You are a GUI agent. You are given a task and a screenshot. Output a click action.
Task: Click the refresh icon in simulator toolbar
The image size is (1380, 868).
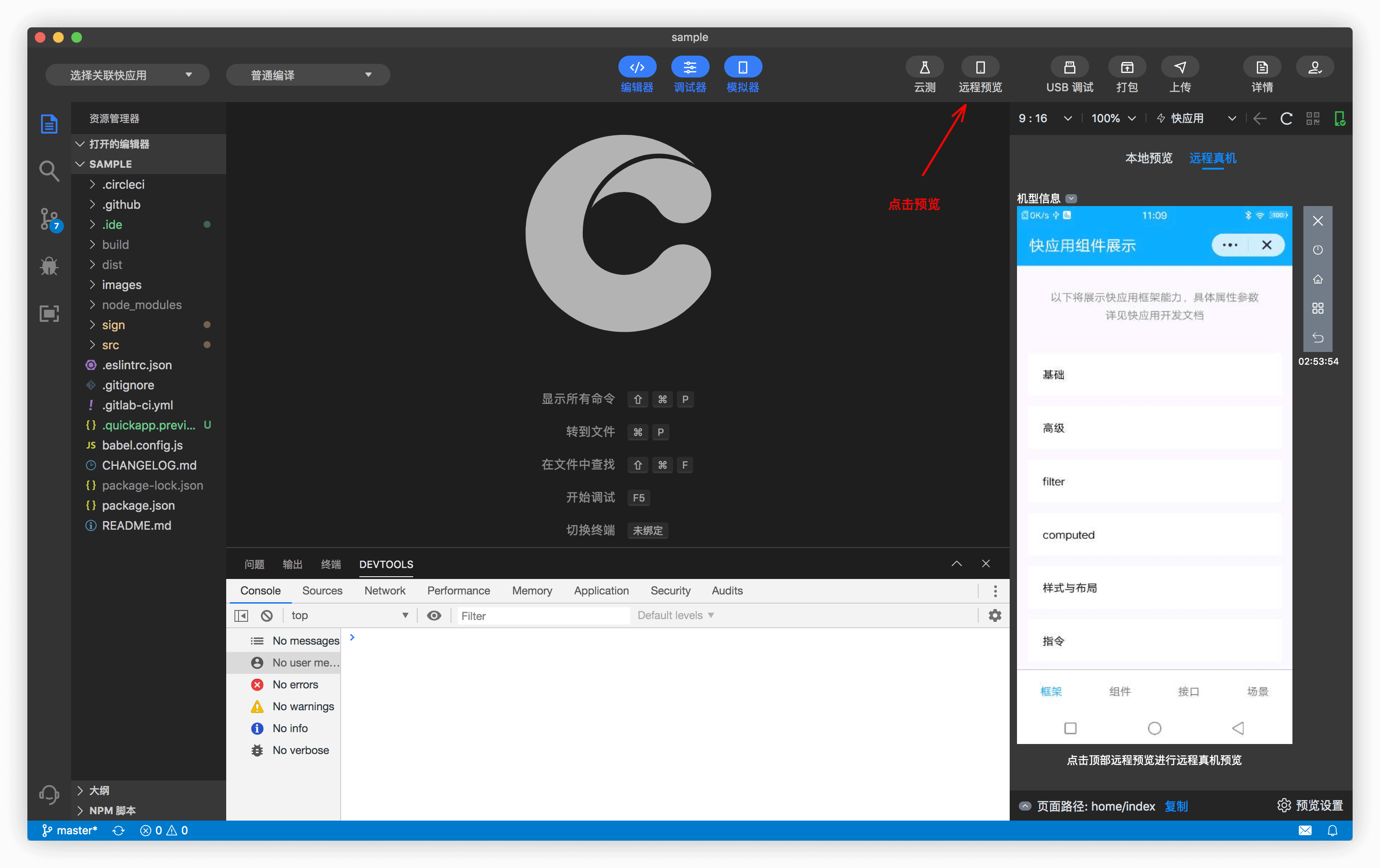coord(1286,119)
